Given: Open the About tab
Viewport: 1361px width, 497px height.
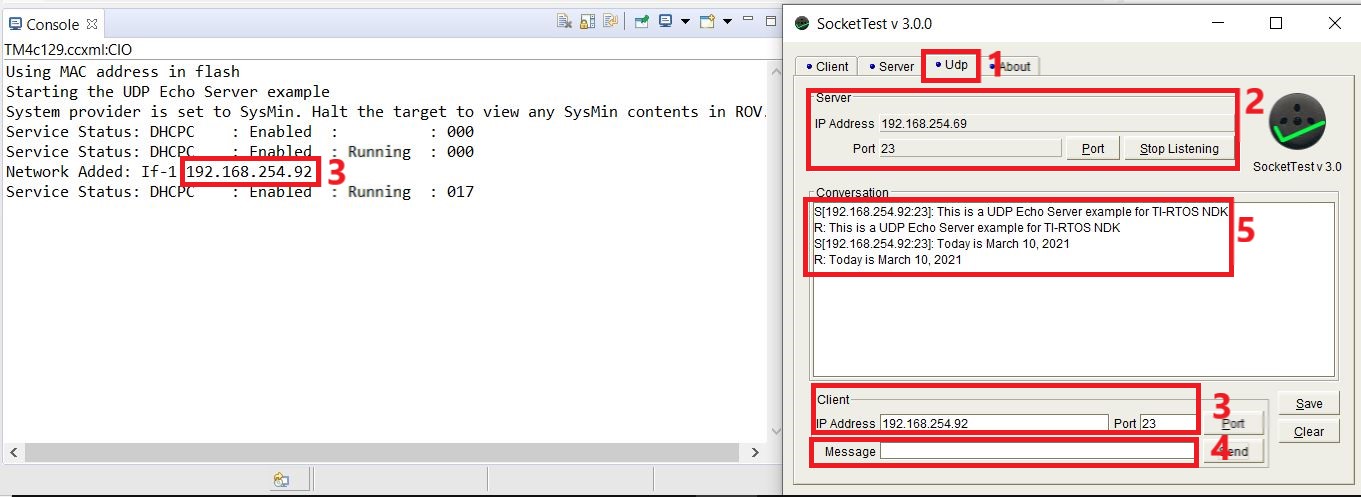Looking at the screenshot, I should pyautogui.click(x=1012, y=67).
